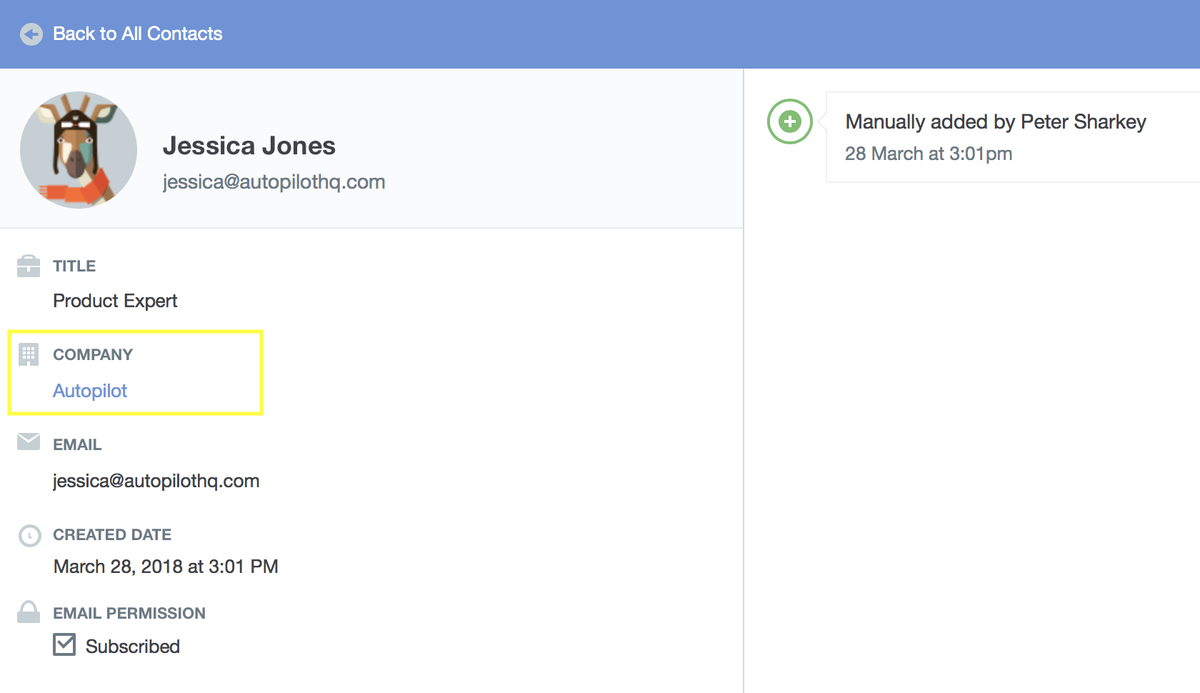Toggle the email permission Subscribed state
Viewport: 1200px width, 693px height.
point(64,644)
